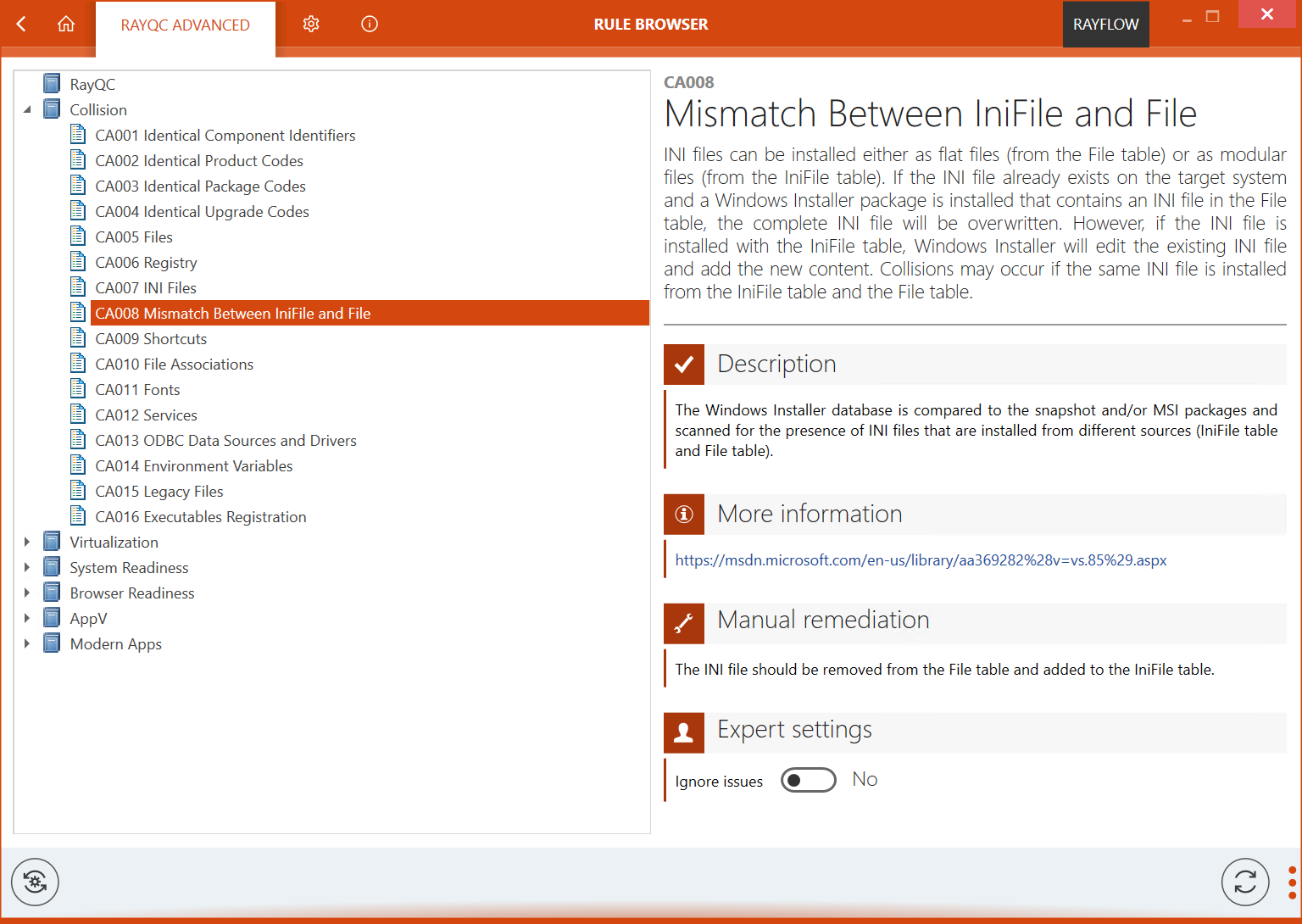Open the three-dot menu at bottom right
The image size is (1302, 924).
point(1291,882)
